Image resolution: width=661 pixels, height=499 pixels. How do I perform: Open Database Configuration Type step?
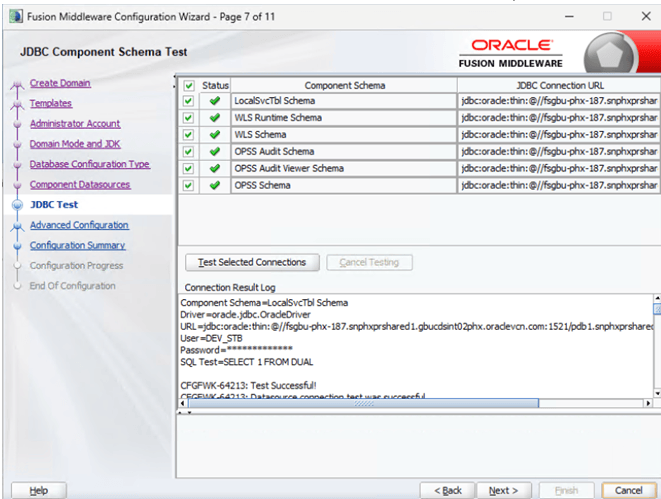(90, 164)
